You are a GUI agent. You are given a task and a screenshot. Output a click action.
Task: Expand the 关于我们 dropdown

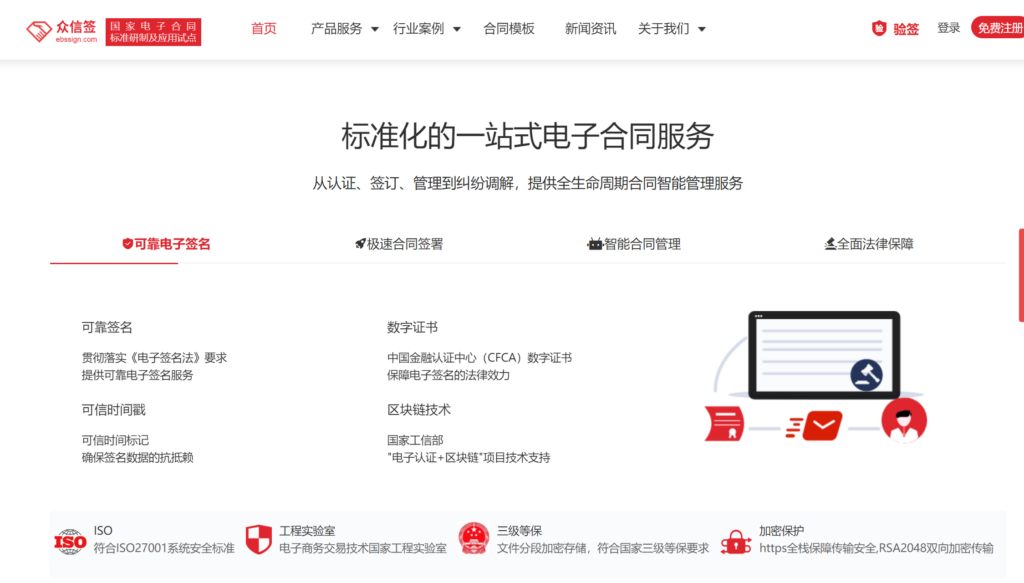(666, 29)
